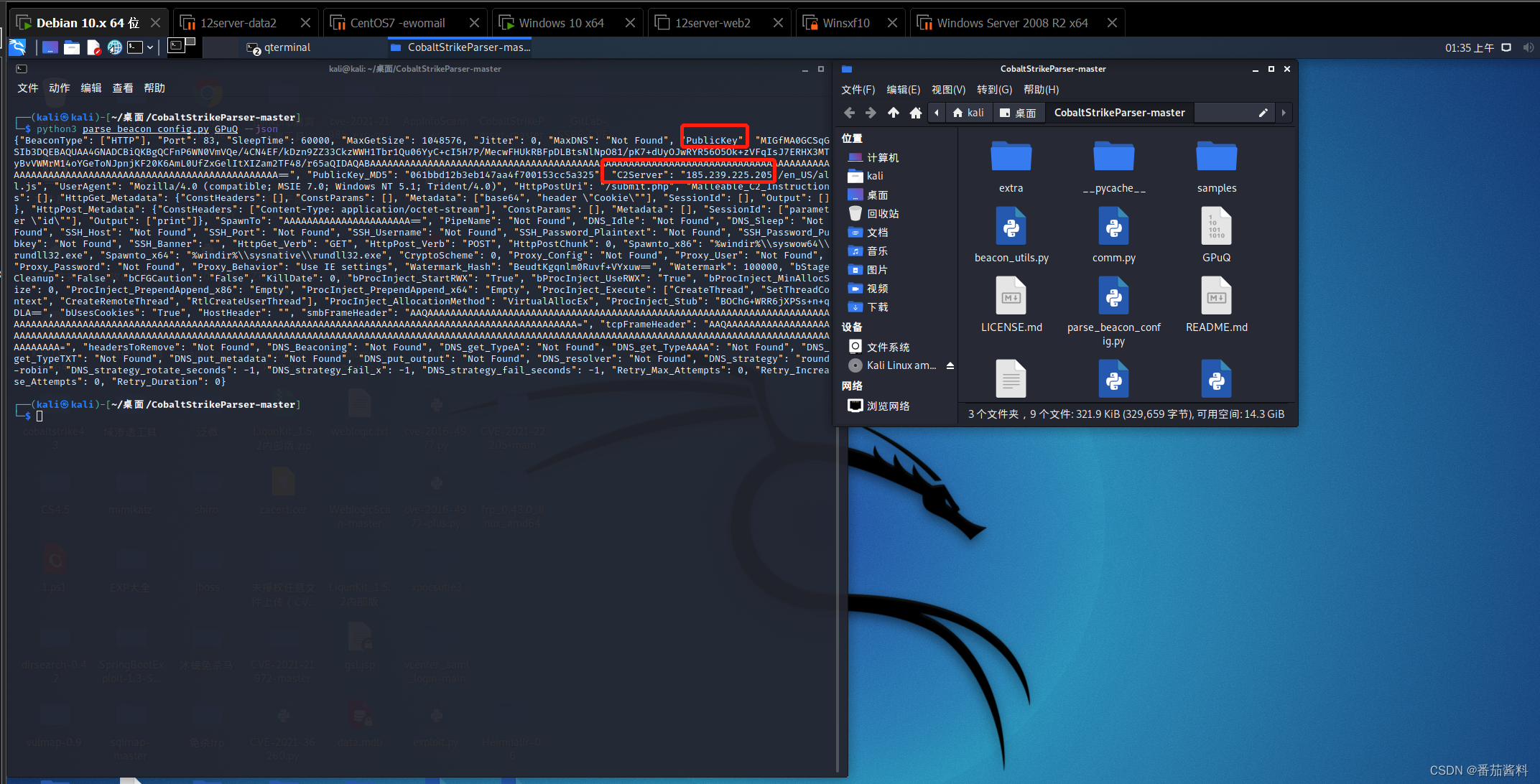Select the GPuQ binary file
This screenshot has width=1540, height=784.
(1217, 235)
